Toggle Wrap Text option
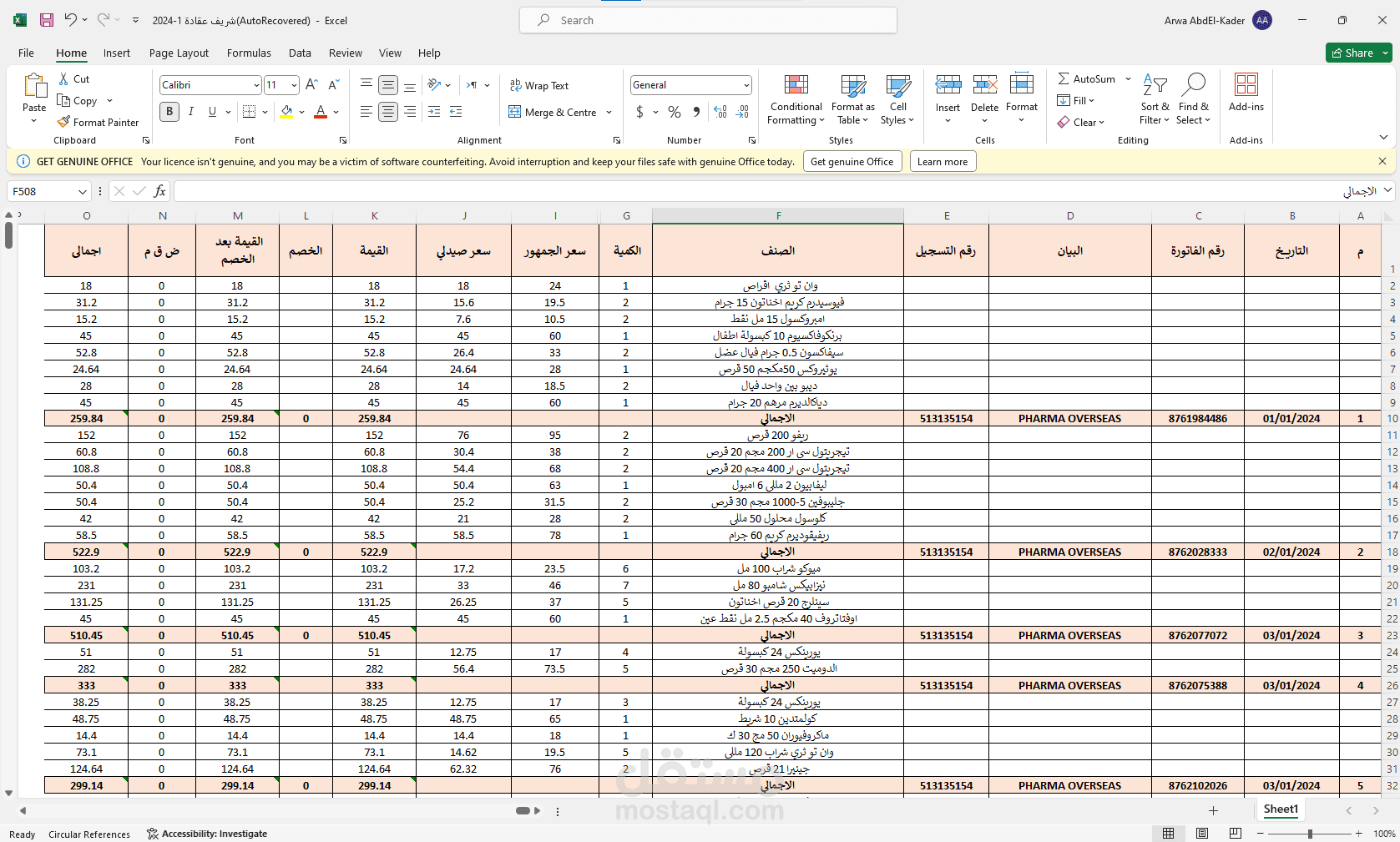Viewport: 1400px width, 842px height. [x=539, y=85]
